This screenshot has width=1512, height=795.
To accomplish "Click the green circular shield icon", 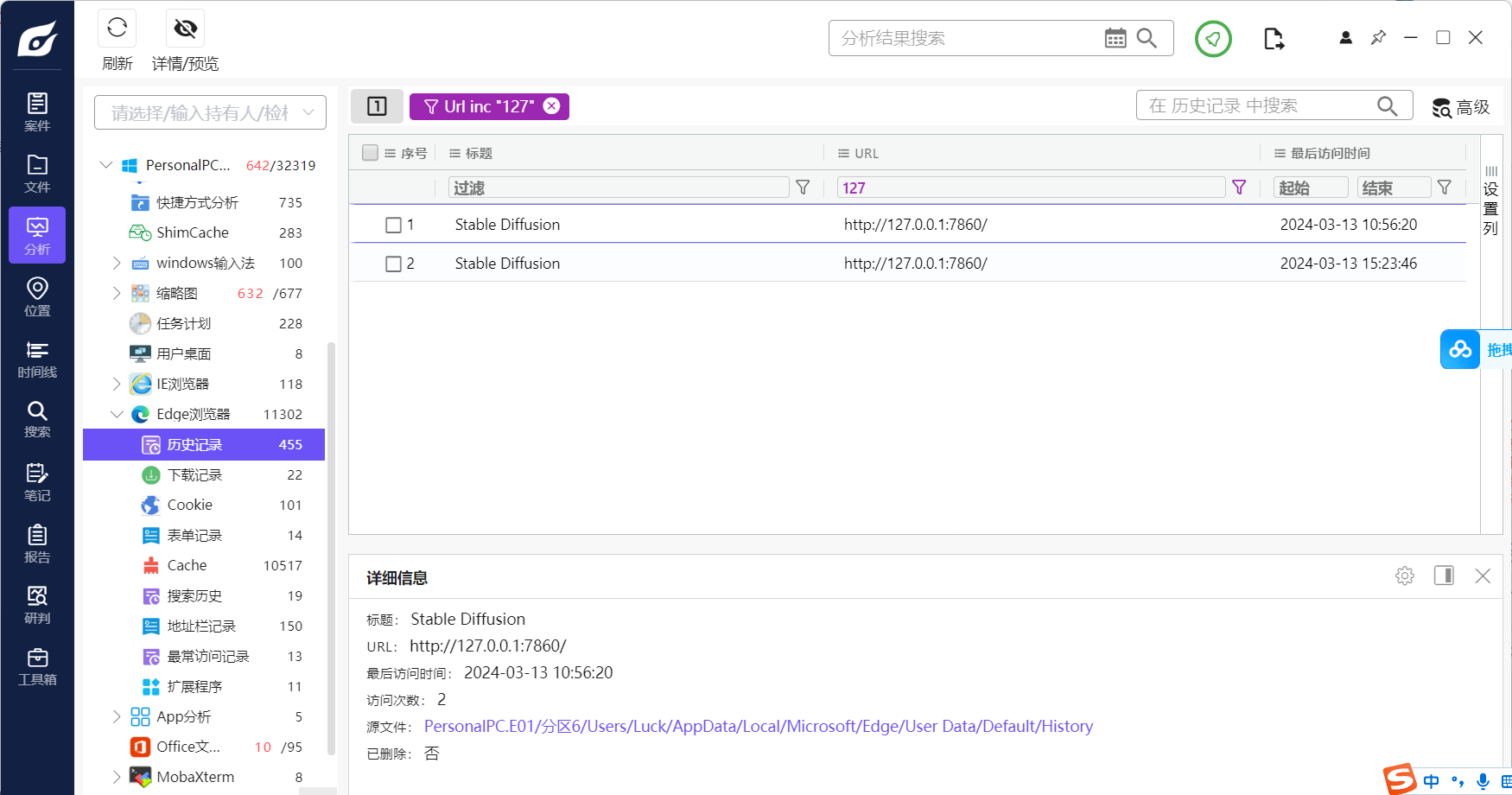I will (1213, 39).
